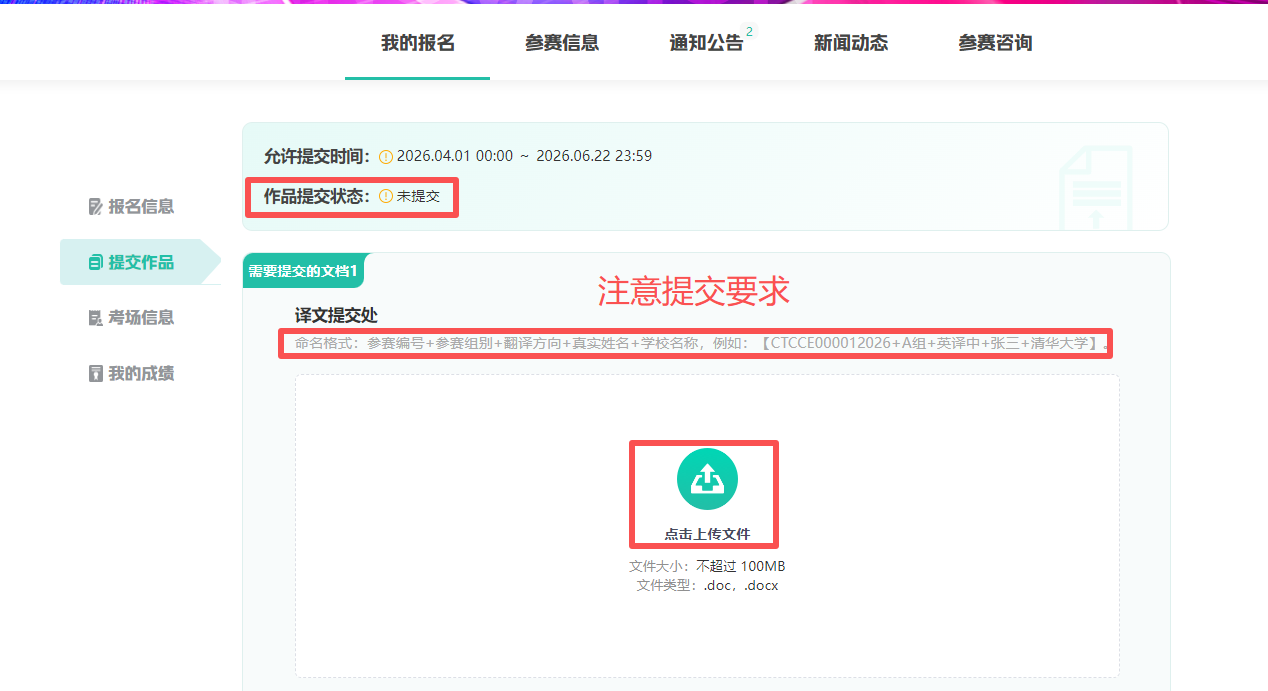1268x691 pixels.
Task: Click the green upload file icon
Action: point(707,480)
